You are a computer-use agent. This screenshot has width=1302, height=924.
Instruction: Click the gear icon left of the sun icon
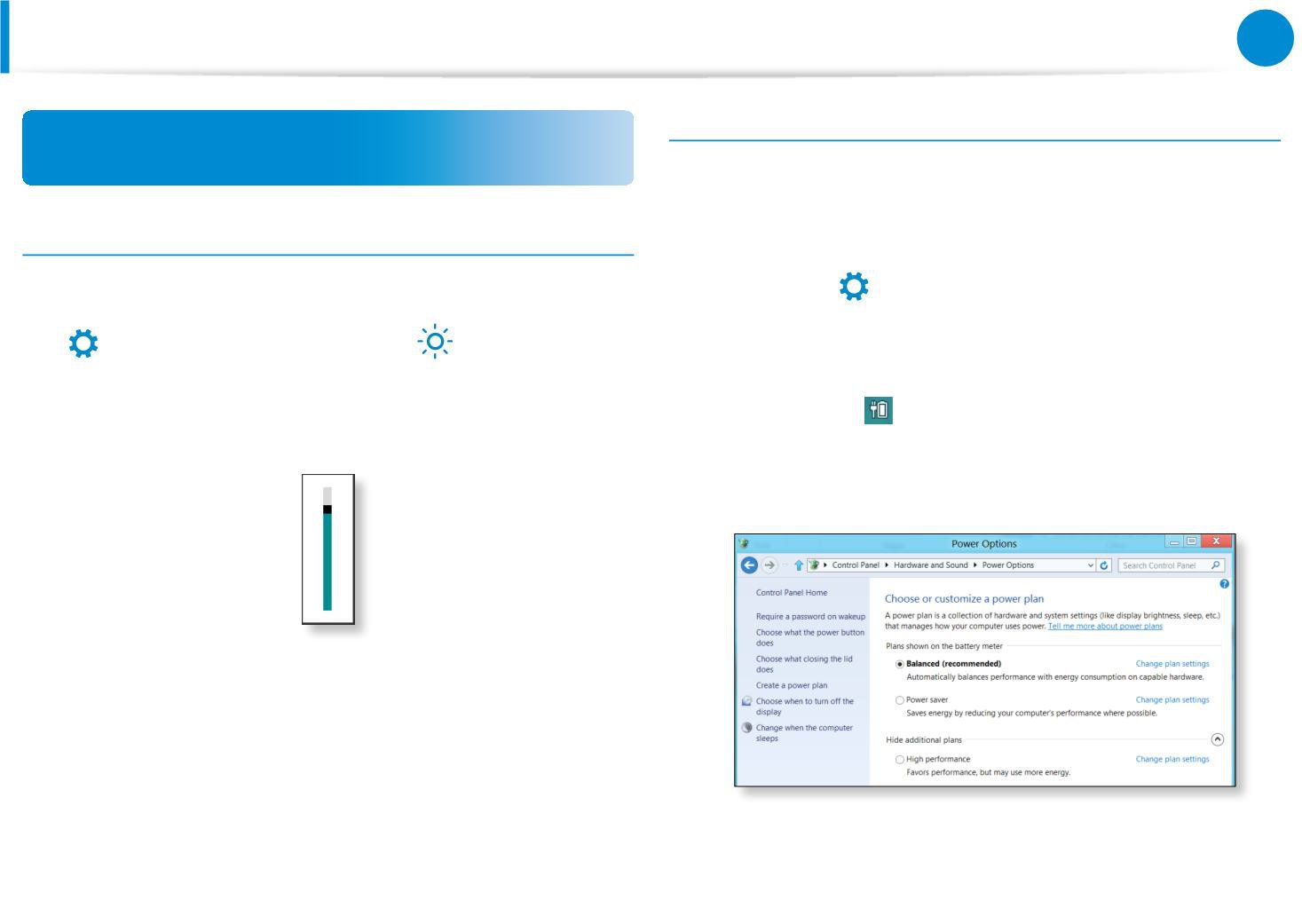(83, 344)
